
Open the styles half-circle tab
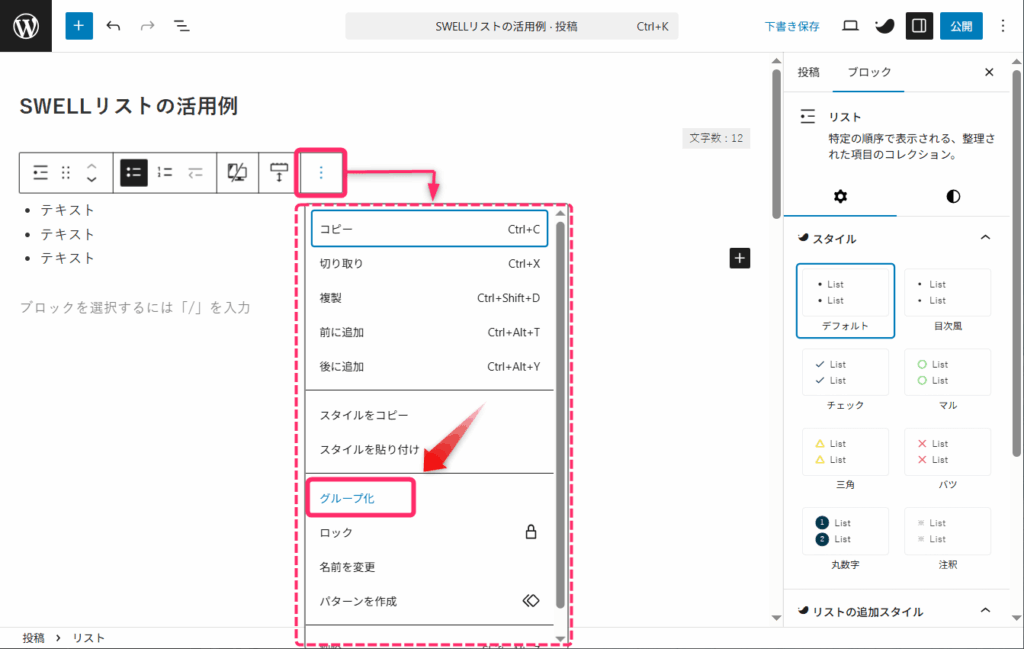pyautogui.click(x=953, y=197)
